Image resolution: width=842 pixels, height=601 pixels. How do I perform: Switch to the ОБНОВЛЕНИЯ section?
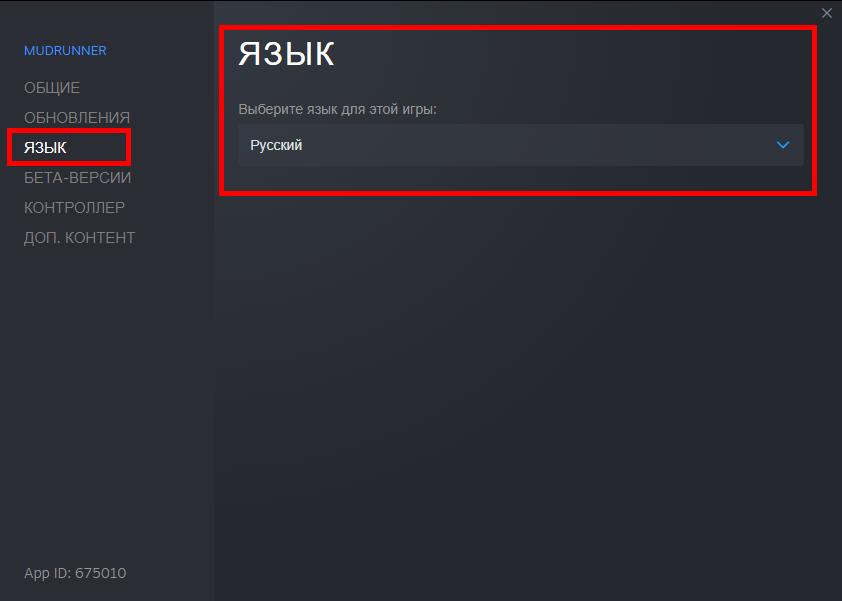tap(77, 118)
